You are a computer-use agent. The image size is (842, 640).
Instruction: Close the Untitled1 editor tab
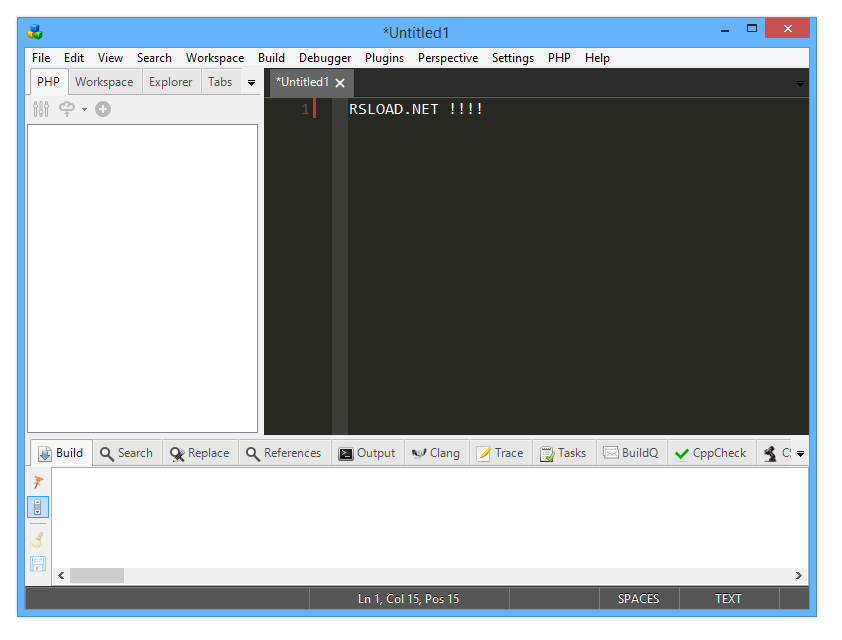340,83
